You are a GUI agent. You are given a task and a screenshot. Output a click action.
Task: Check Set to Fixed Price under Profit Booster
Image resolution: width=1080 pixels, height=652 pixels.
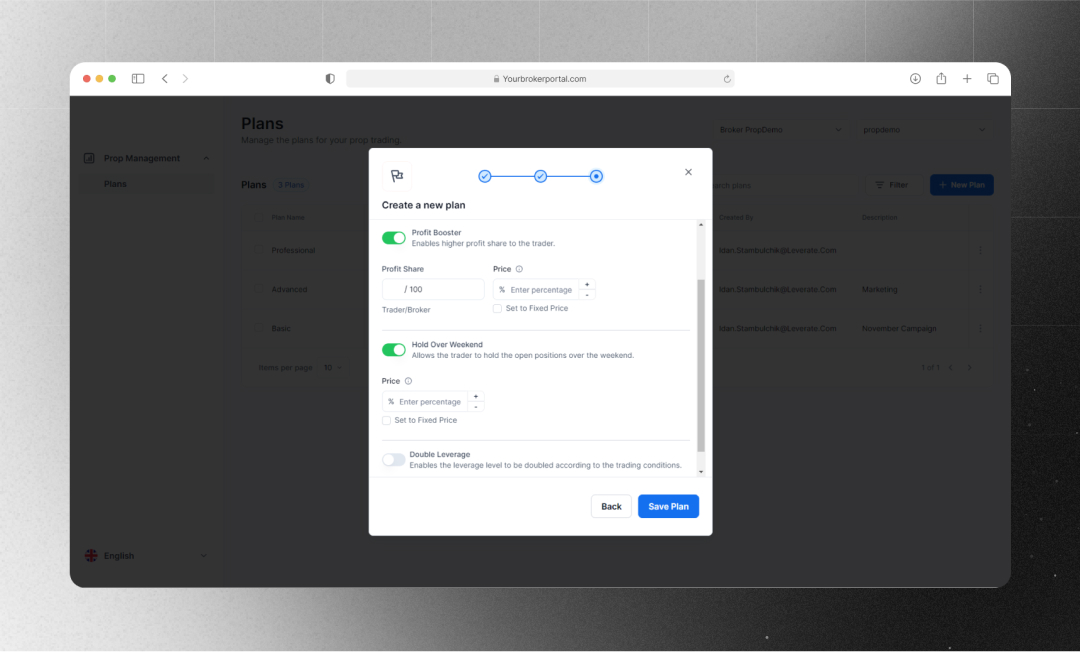click(x=498, y=309)
